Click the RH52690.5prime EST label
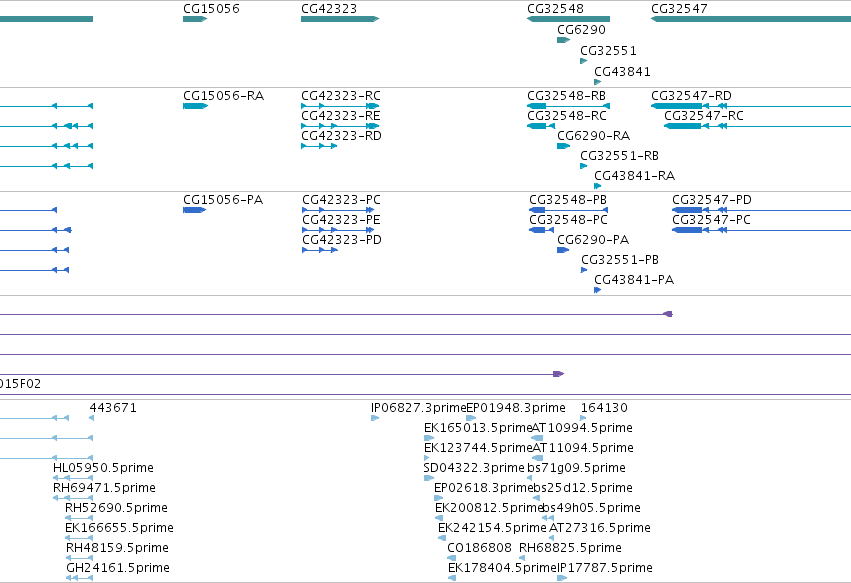Viewport: 851px width, 583px height. 116,508
